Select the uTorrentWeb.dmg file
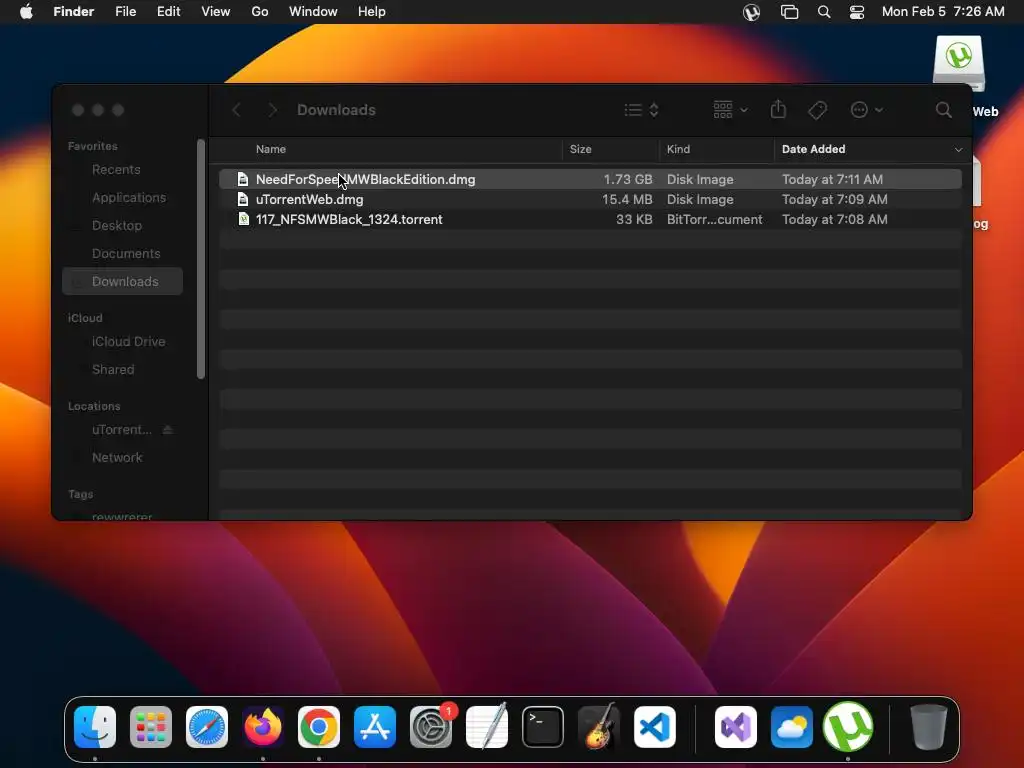 pyautogui.click(x=590, y=199)
